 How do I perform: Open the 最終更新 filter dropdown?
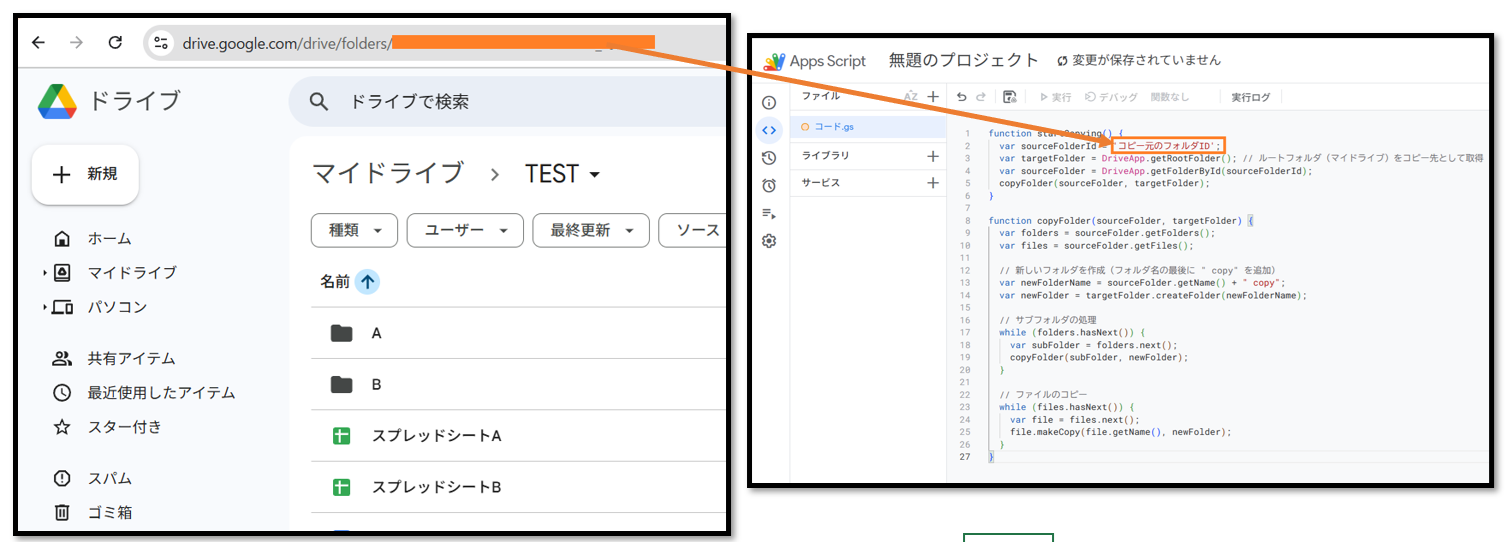click(590, 231)
